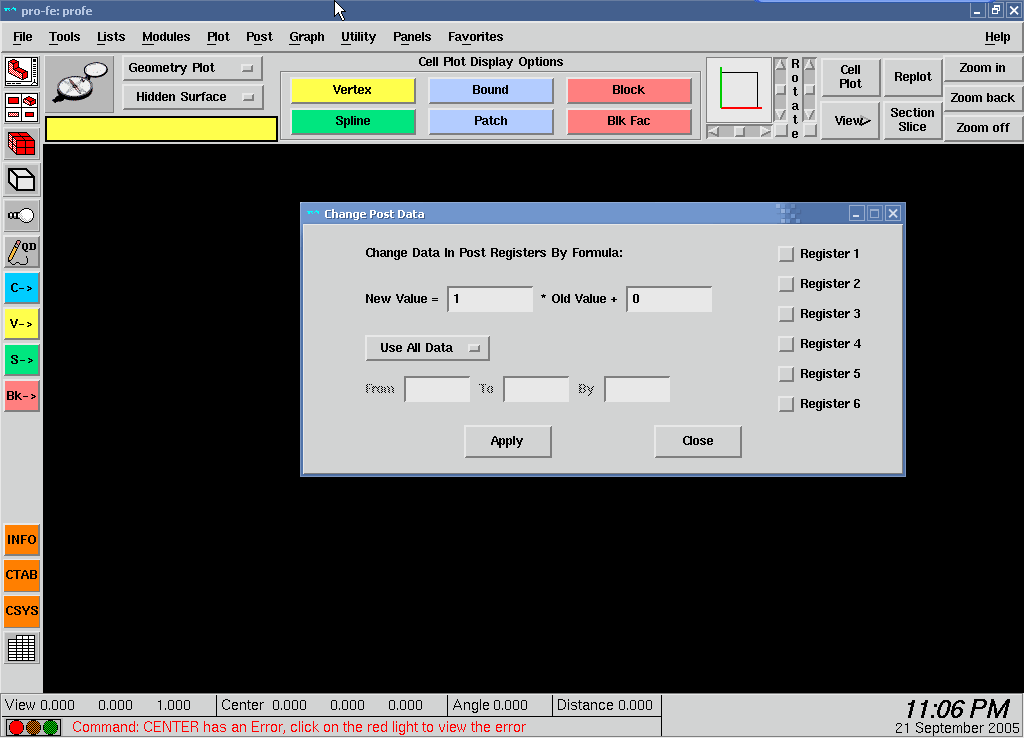Image resolution: width=1024 pixels, height=738 pixels.
Task: Check the Register 6 checkbox
Action: pyautogui.click(x=786, y=404)
